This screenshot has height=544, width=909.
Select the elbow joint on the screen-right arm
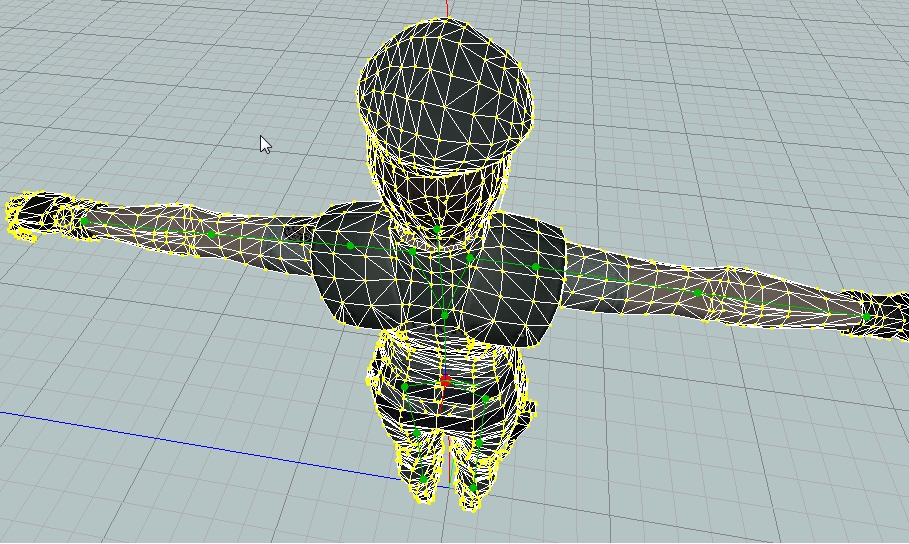pyautogui.click(x=698, y=293)
